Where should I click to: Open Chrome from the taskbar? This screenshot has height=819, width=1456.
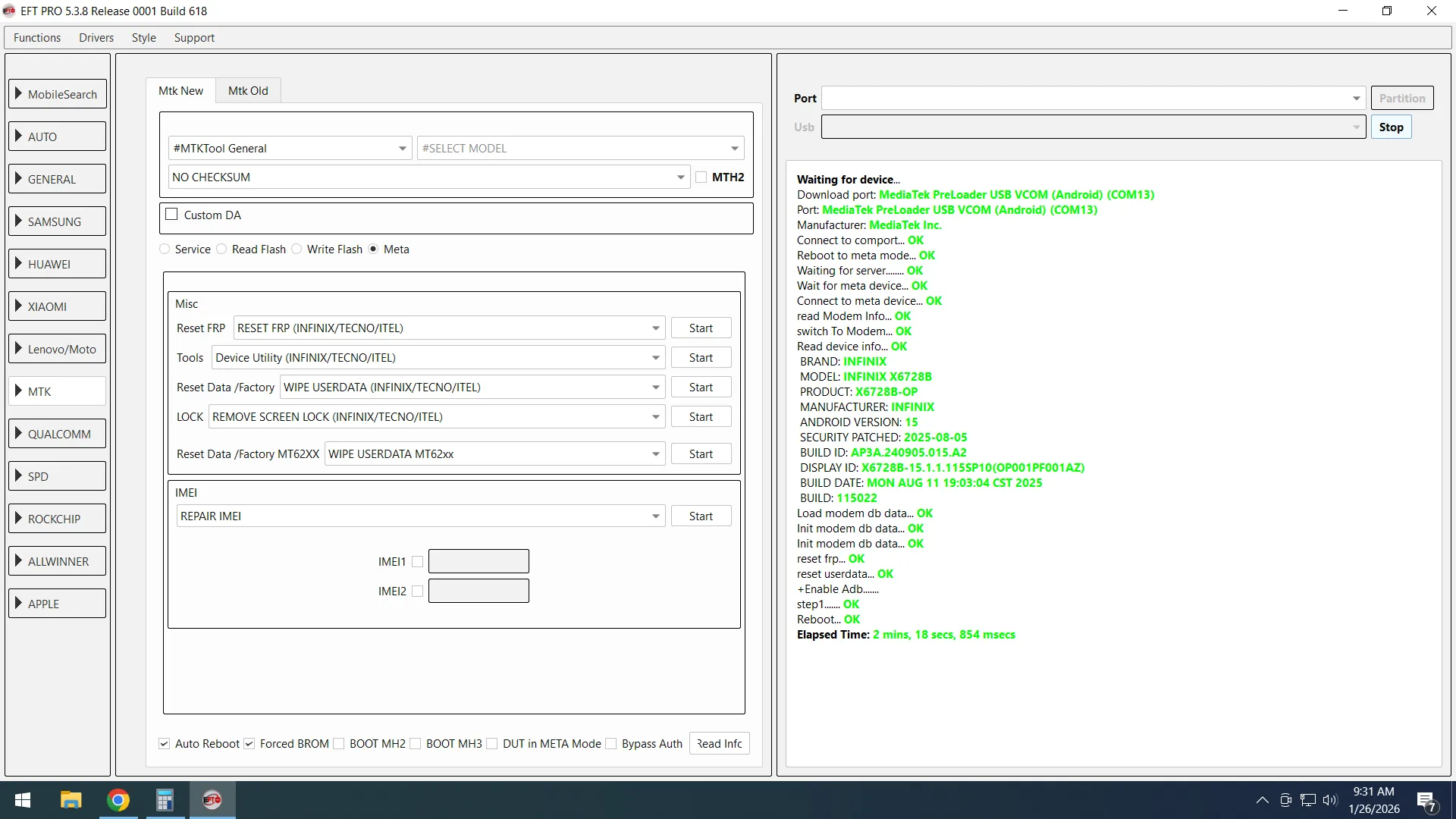(118, 800)
